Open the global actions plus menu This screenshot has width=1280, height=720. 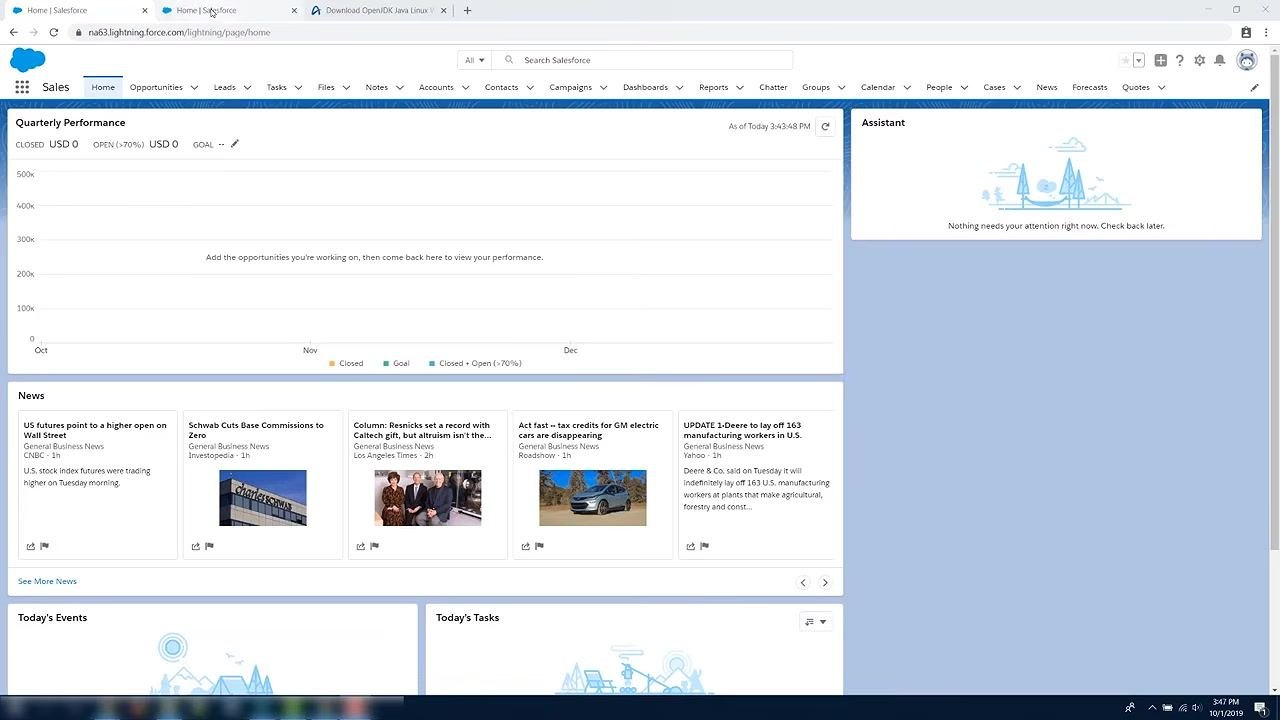pos(1160,60)
